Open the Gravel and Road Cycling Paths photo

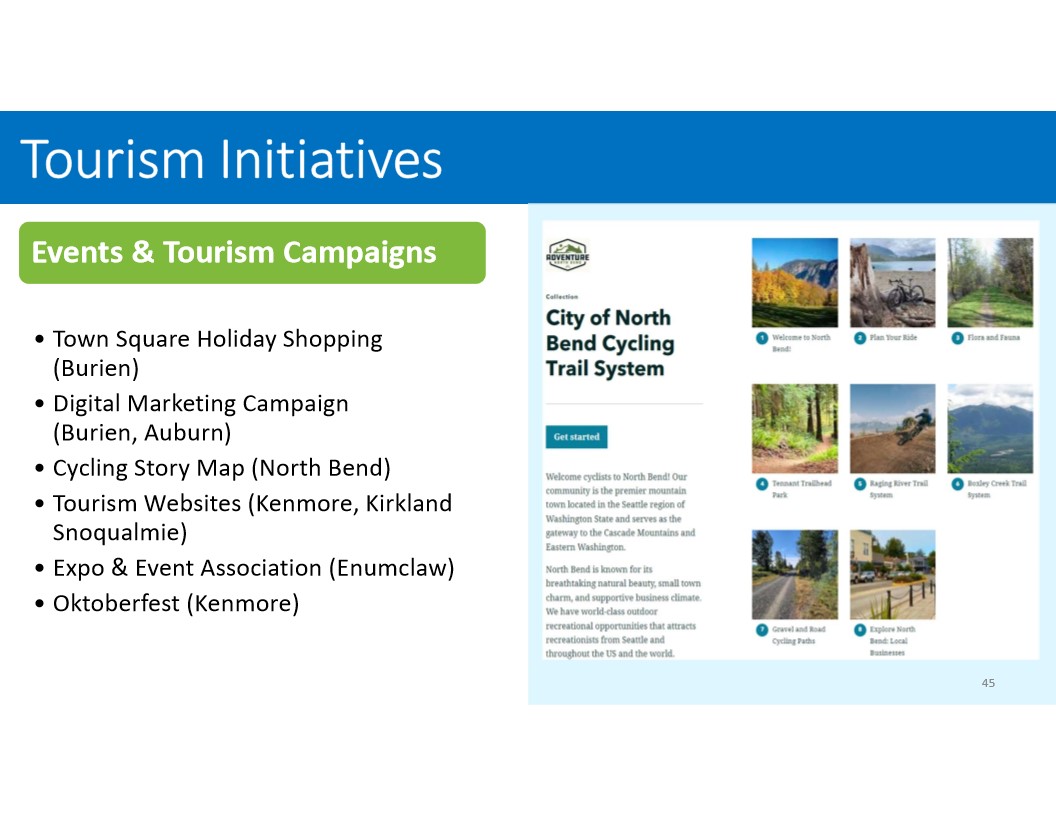pyautogui.click(x=794, y=574)
